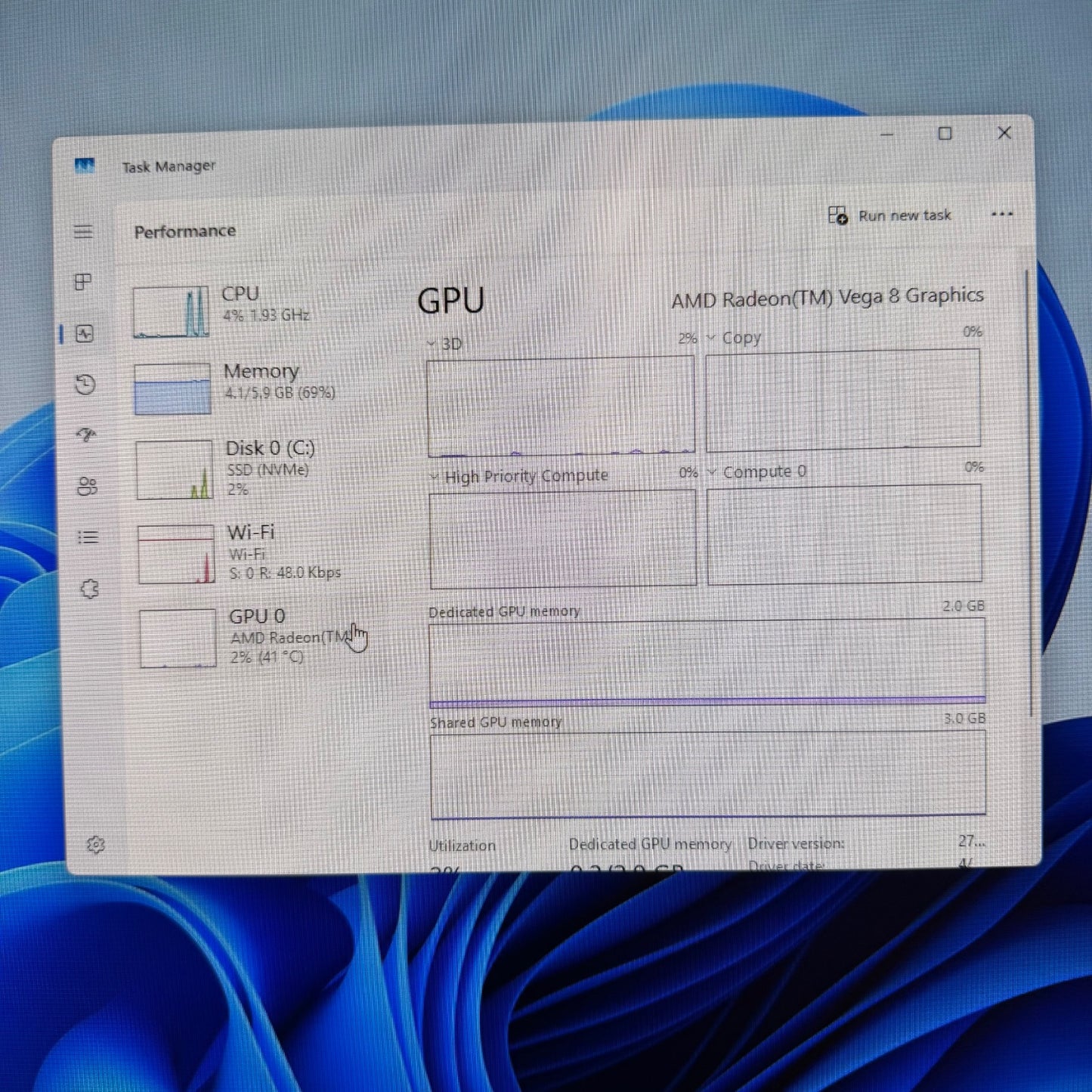Open the Users page icon
Viewport: 1092px width, 1092px height.
88,487
